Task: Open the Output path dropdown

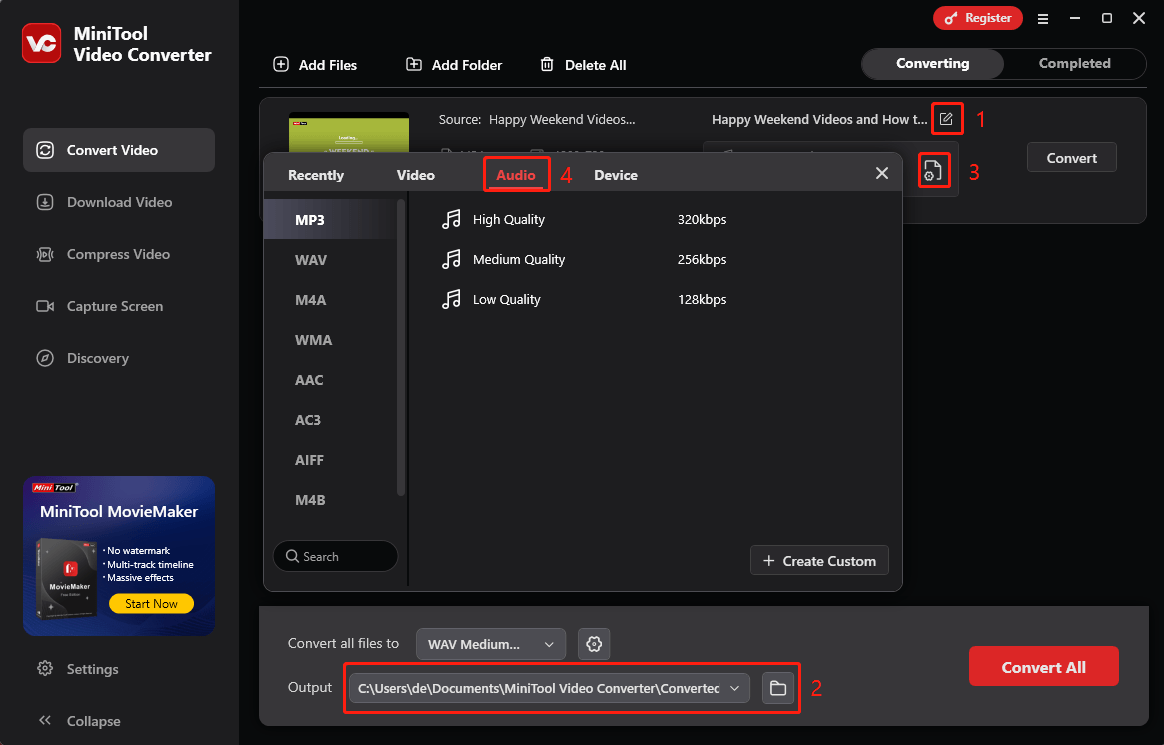Action: (549, 688)
